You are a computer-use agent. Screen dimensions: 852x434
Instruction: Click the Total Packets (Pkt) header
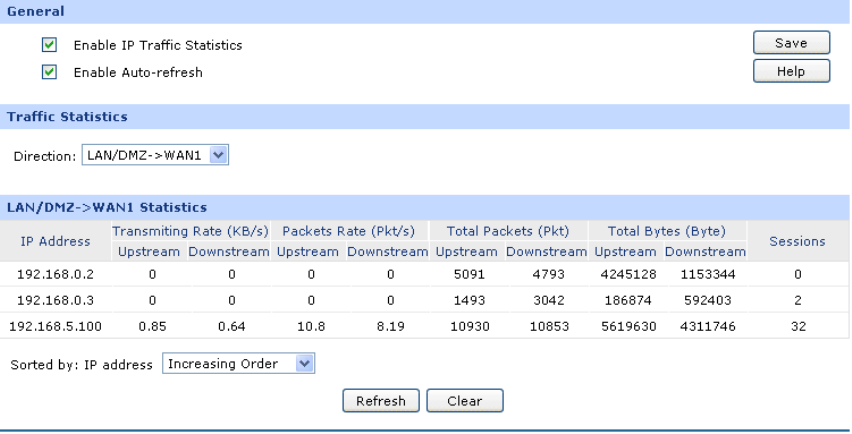[510, 231]
